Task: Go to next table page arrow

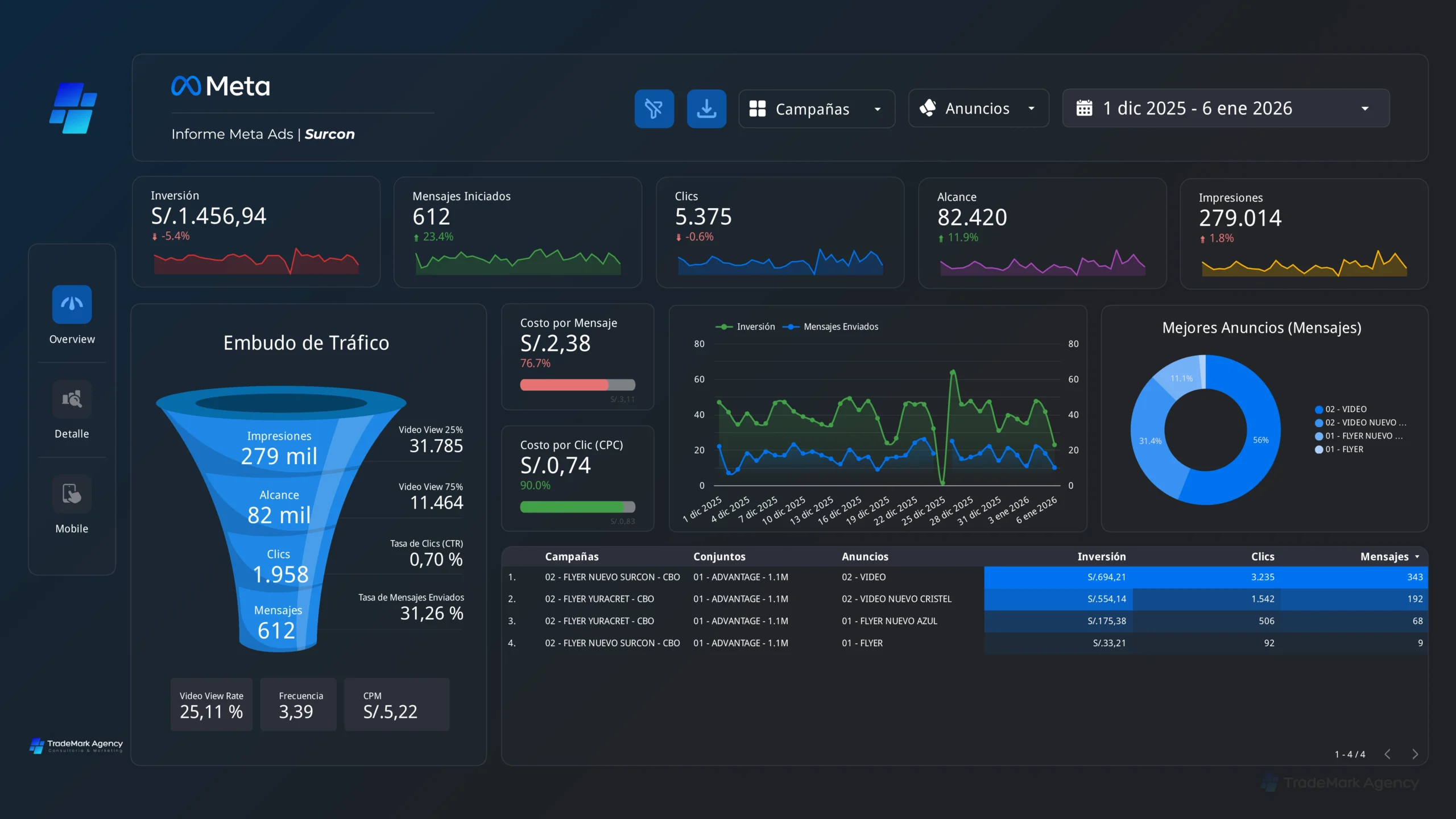Action: point(1415,754)
